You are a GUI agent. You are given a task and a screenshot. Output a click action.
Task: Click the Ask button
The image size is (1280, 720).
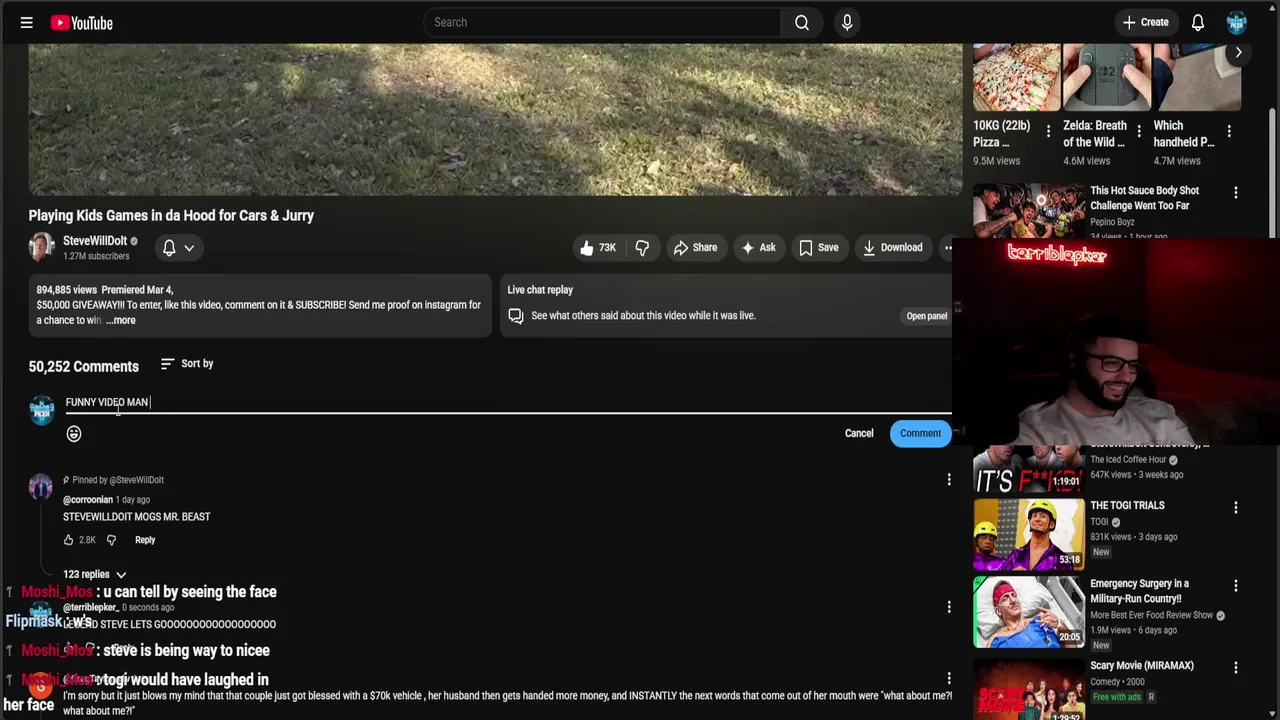[758, 247]
